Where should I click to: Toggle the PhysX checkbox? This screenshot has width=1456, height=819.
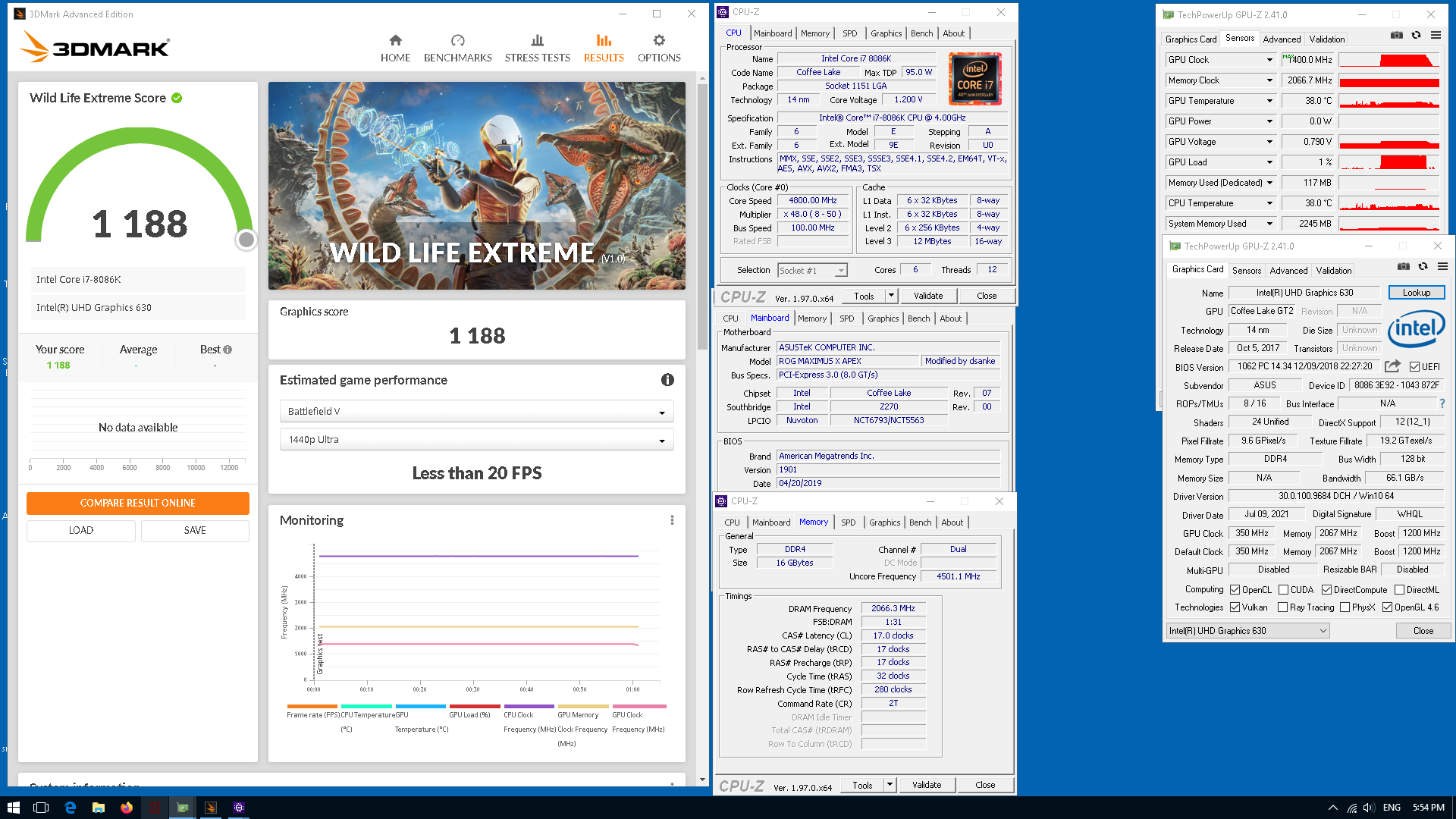(1345, 607)
